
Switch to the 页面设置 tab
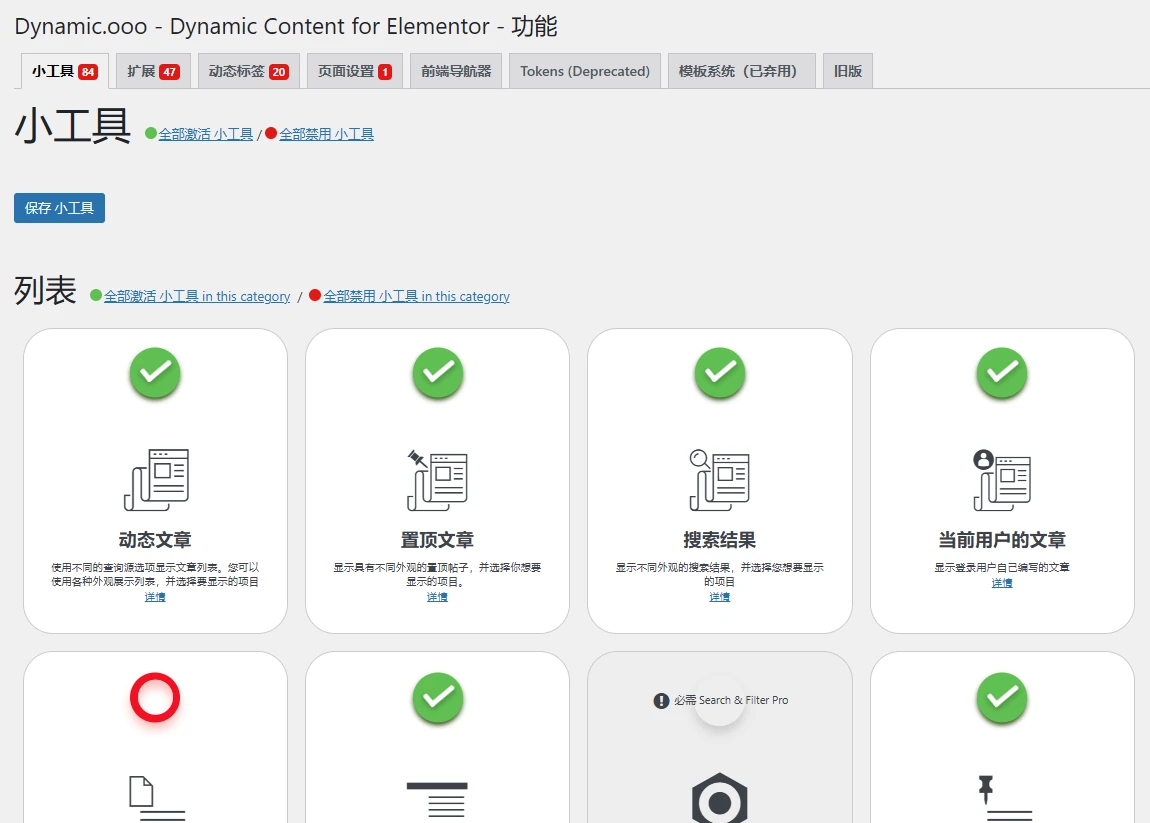354,71
